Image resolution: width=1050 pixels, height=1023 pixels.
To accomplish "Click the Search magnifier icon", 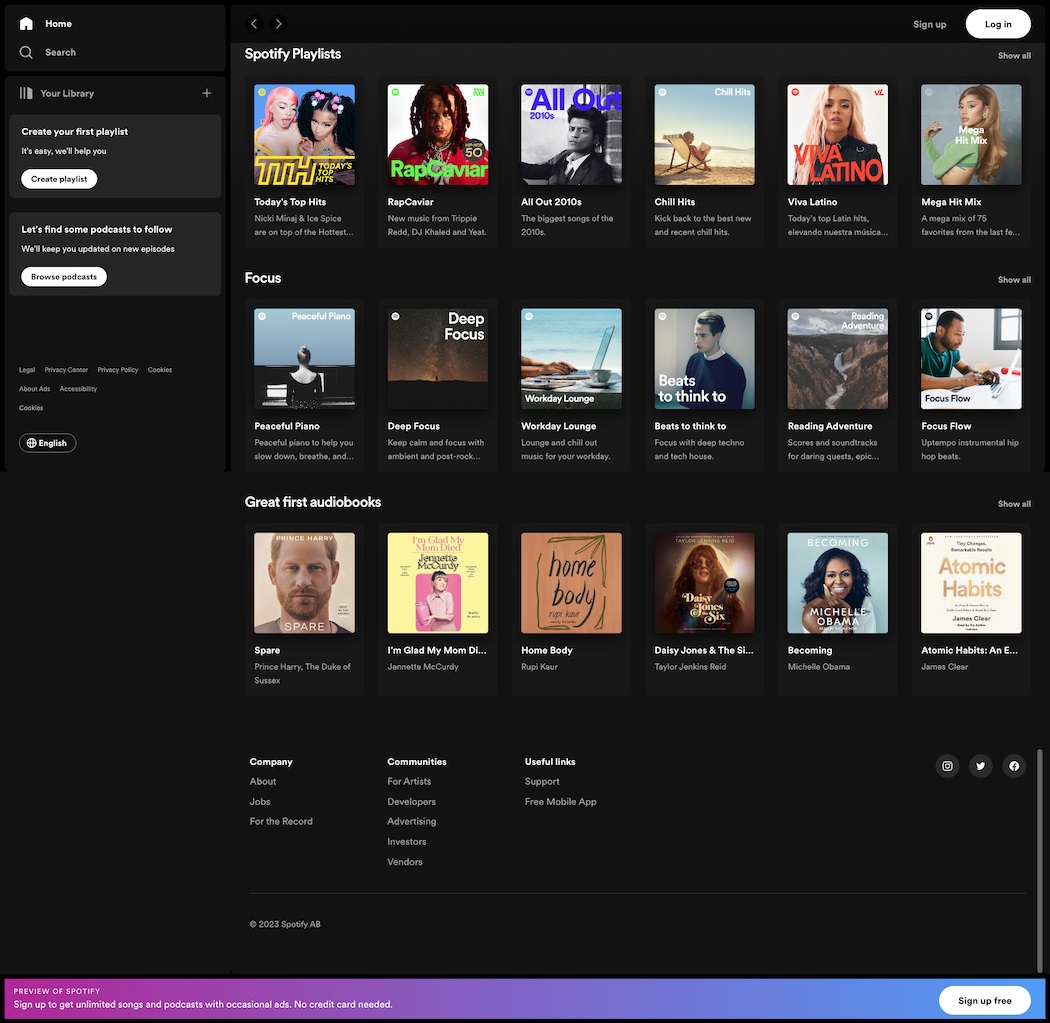I will pyautogui.click(x=26, y=52).
